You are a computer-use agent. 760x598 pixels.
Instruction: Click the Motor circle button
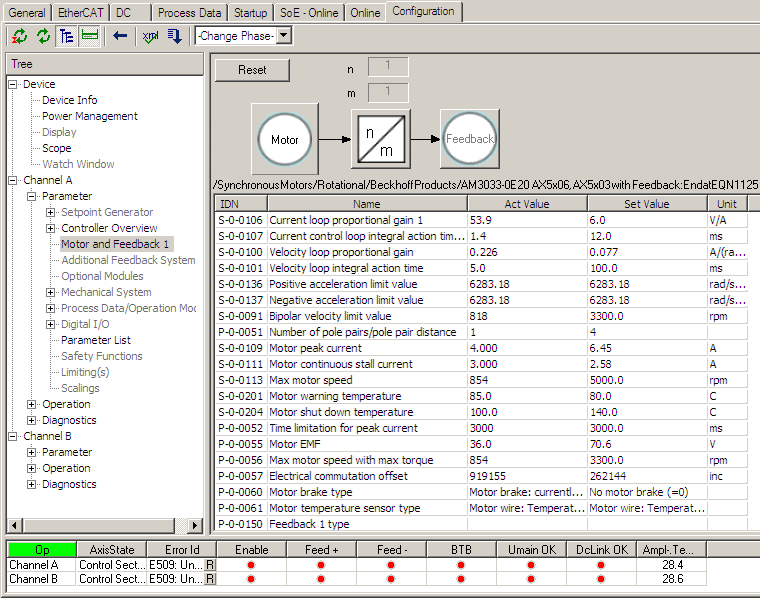click(x=285, y=140)
